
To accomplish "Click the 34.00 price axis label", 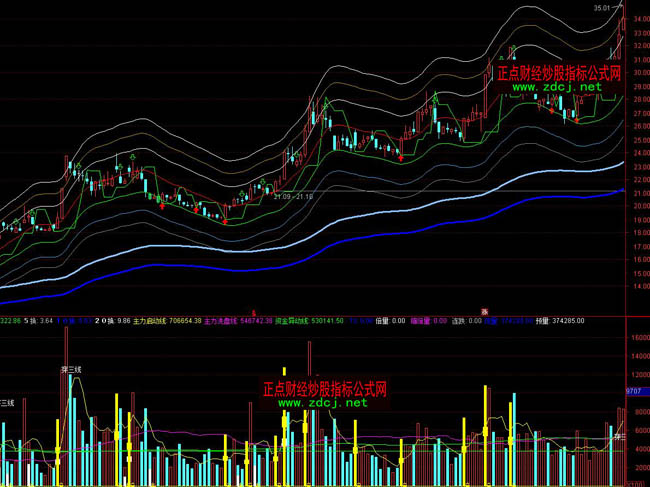I will (x=637, y=20).
